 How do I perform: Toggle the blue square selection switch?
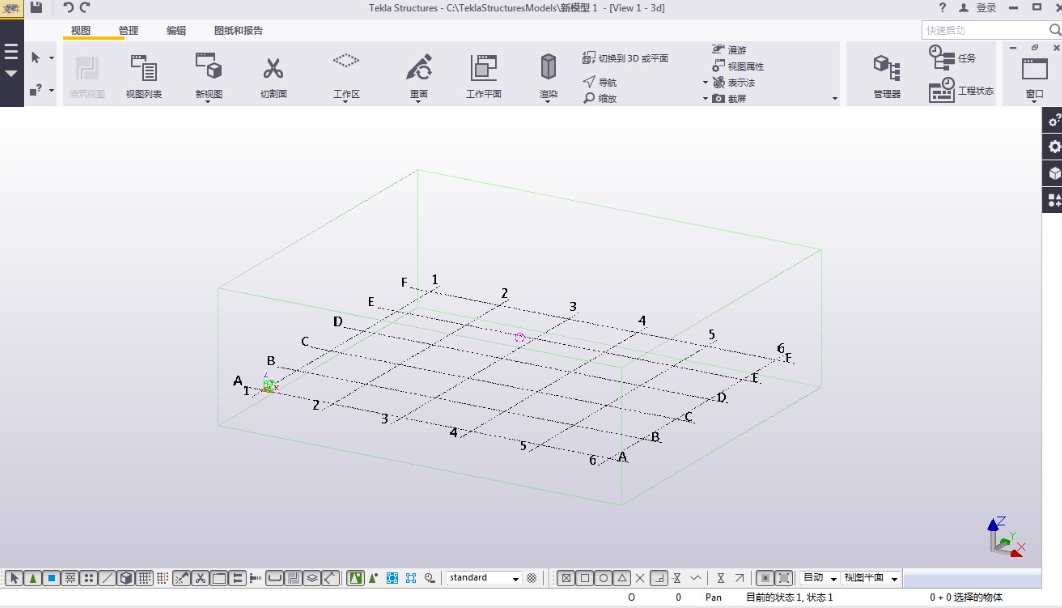51,578
